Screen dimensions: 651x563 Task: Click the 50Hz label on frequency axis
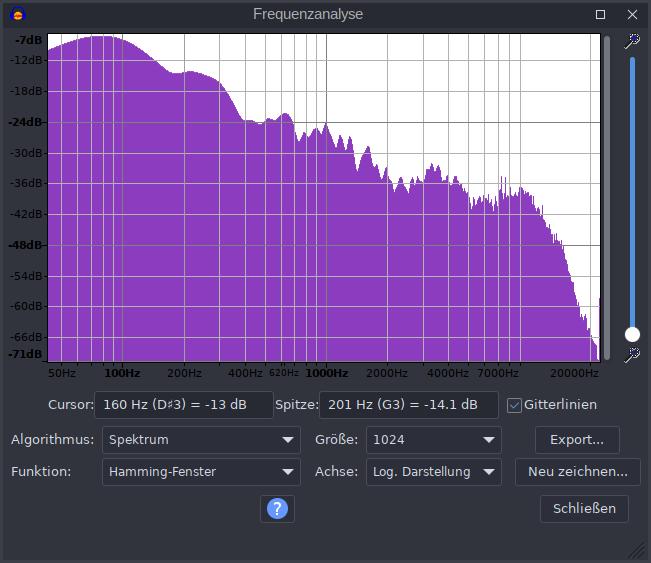point(62,373)
